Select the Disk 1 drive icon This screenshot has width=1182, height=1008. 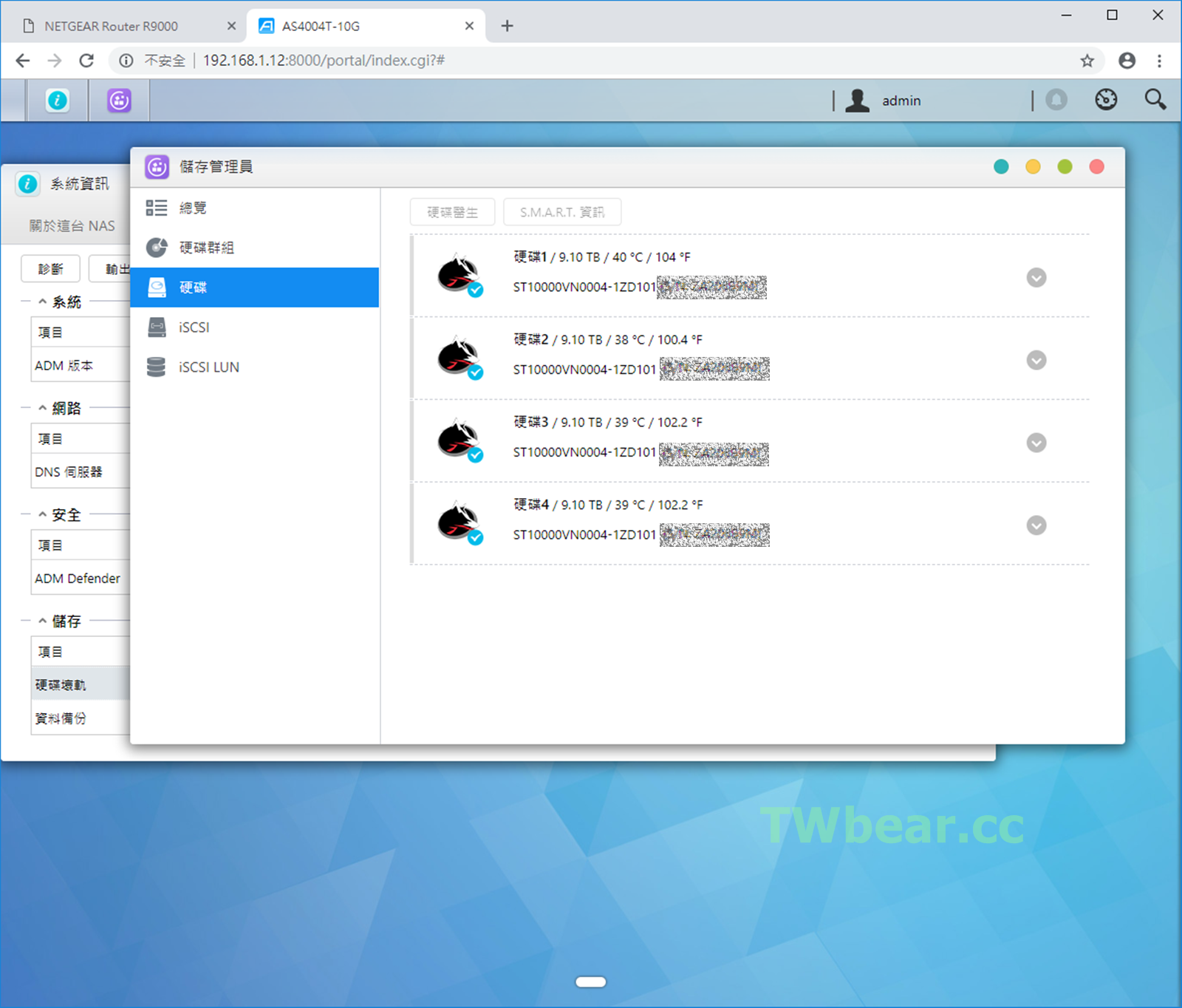point(460,276)
